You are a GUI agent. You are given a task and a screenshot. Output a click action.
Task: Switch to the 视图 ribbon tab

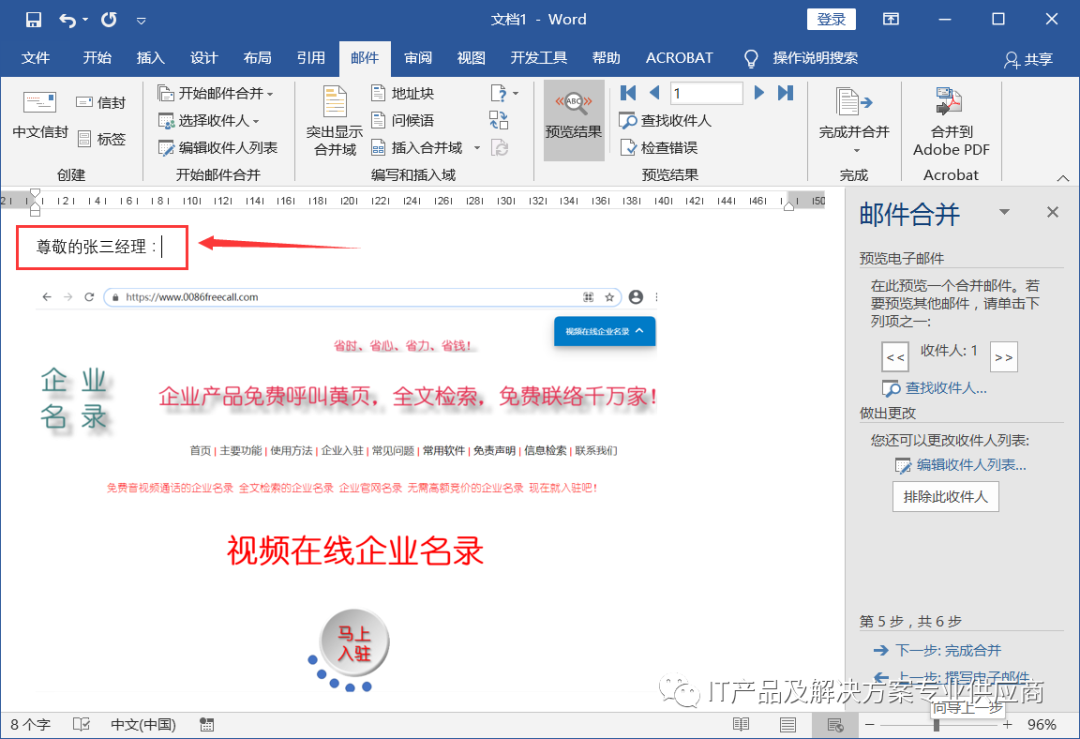[x=471, y=58]
